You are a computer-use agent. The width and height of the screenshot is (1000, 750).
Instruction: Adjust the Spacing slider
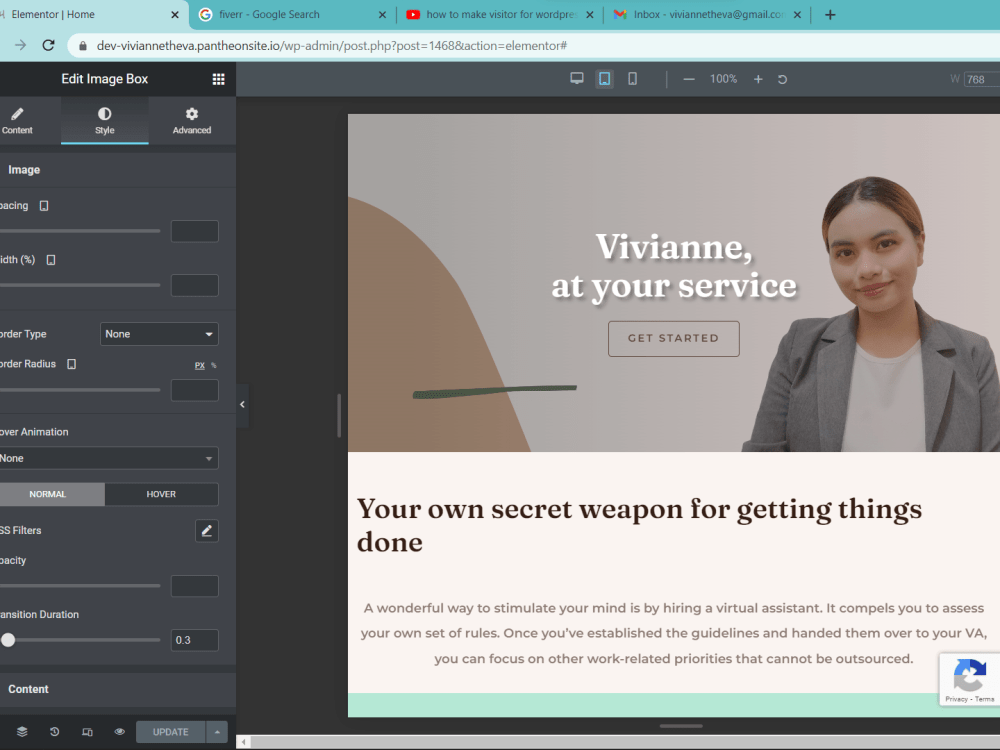(x=79, y=231)
